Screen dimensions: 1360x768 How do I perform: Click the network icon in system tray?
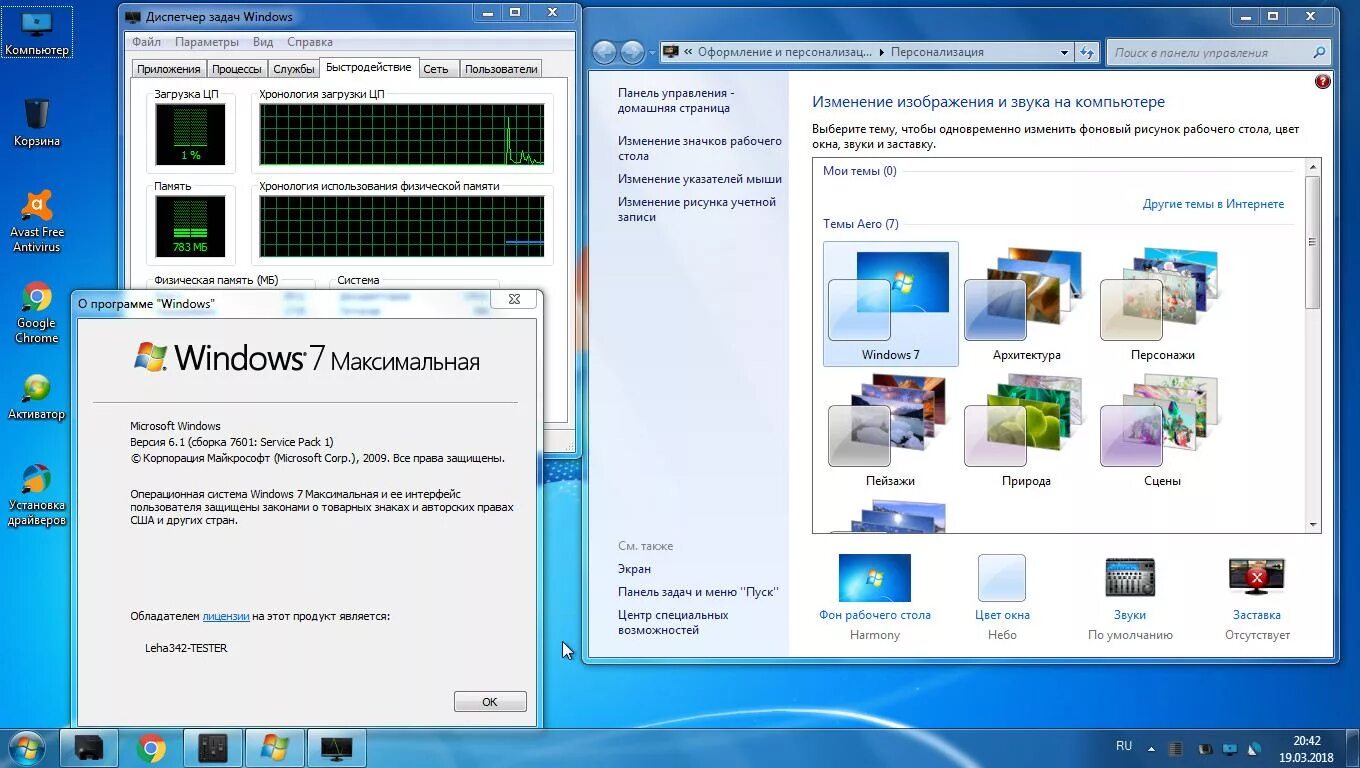(1254, 748)
